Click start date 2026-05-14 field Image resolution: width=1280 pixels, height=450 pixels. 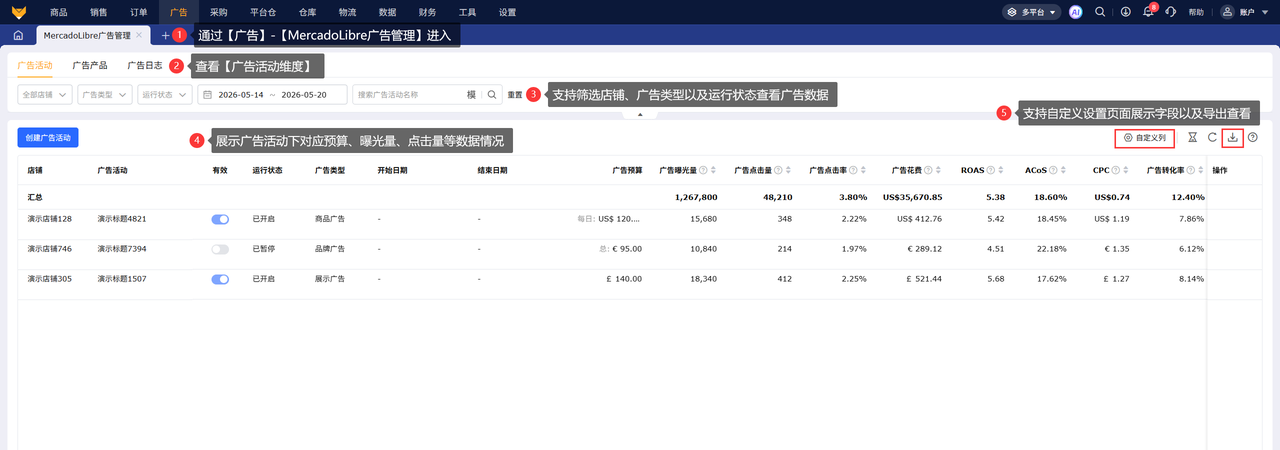click(x=240, y=94)
